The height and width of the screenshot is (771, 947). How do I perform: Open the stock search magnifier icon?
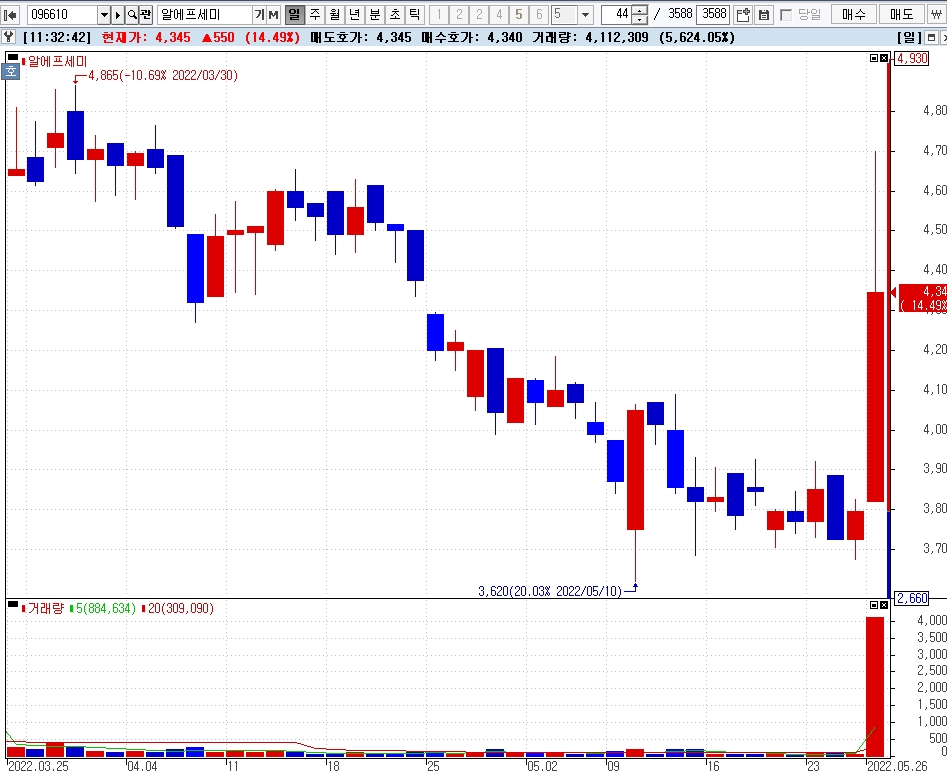(x=132, y=14)
